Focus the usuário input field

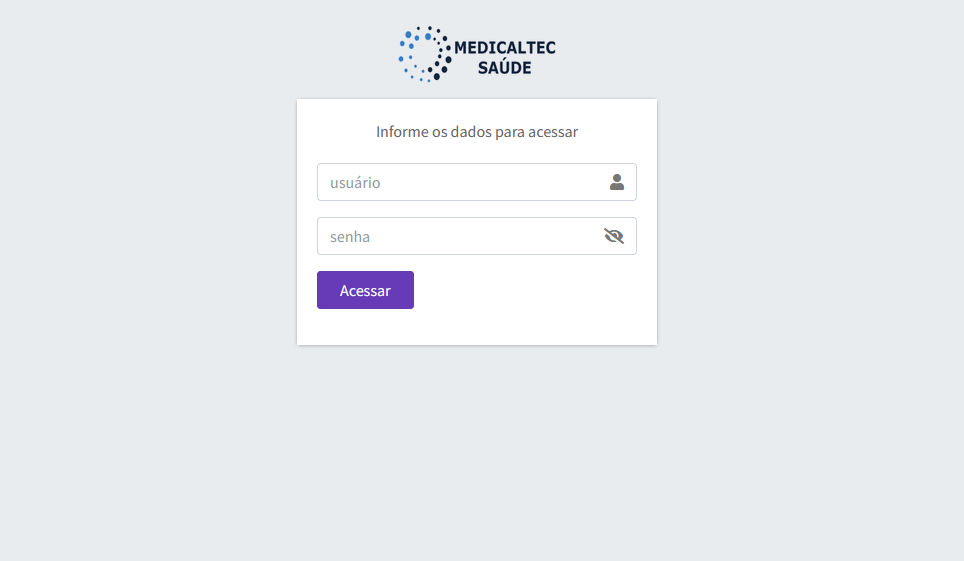476,182
